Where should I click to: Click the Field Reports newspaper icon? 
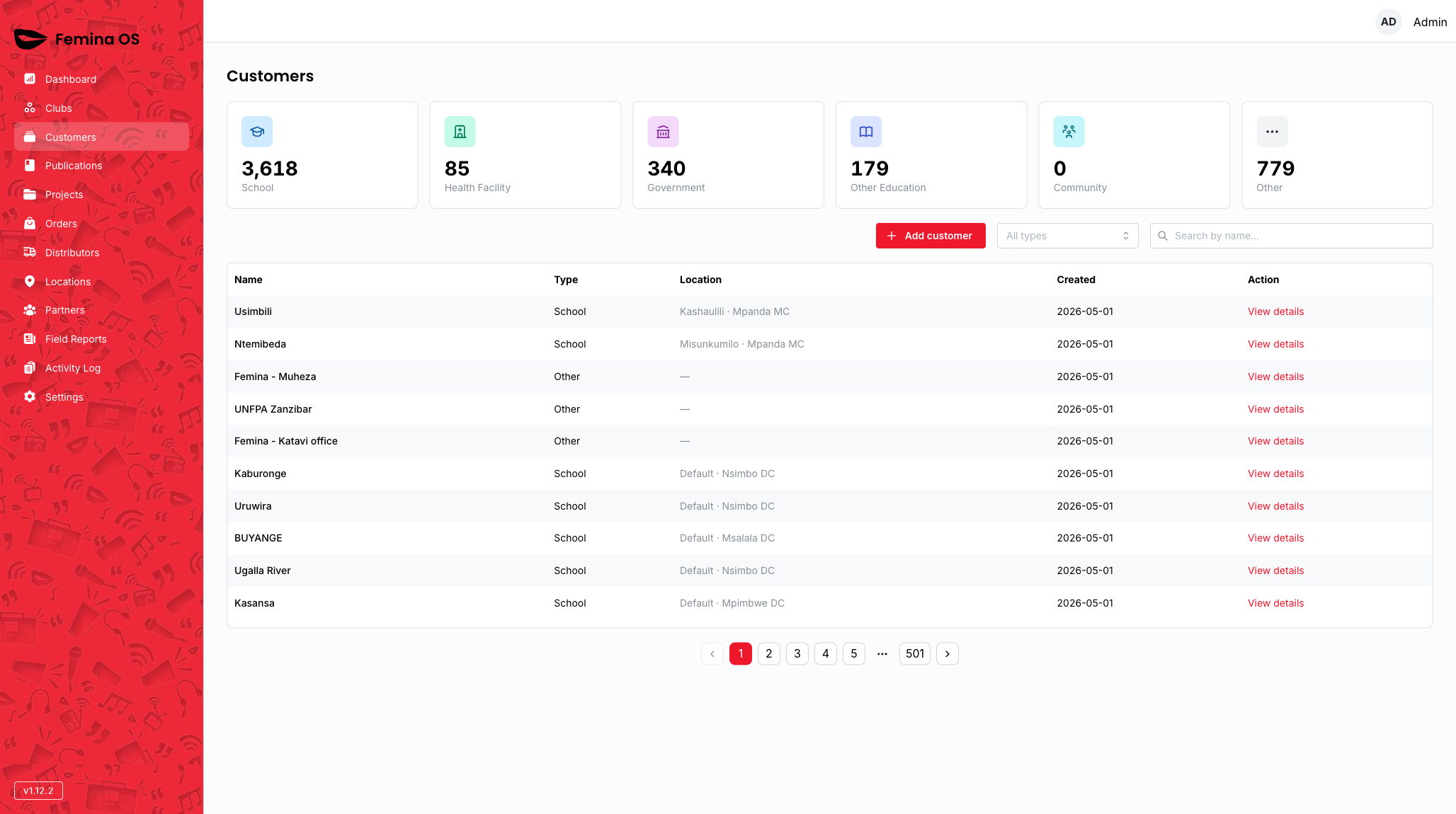30,338
